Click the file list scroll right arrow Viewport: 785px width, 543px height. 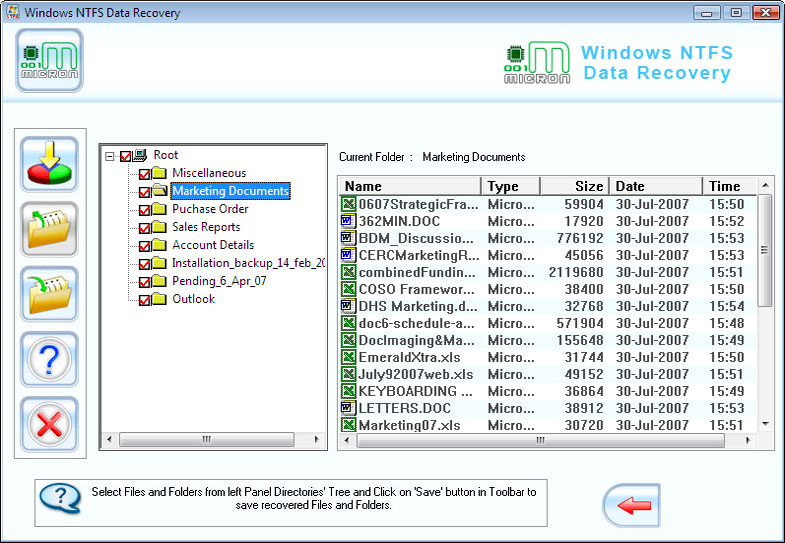pos(748,440)
